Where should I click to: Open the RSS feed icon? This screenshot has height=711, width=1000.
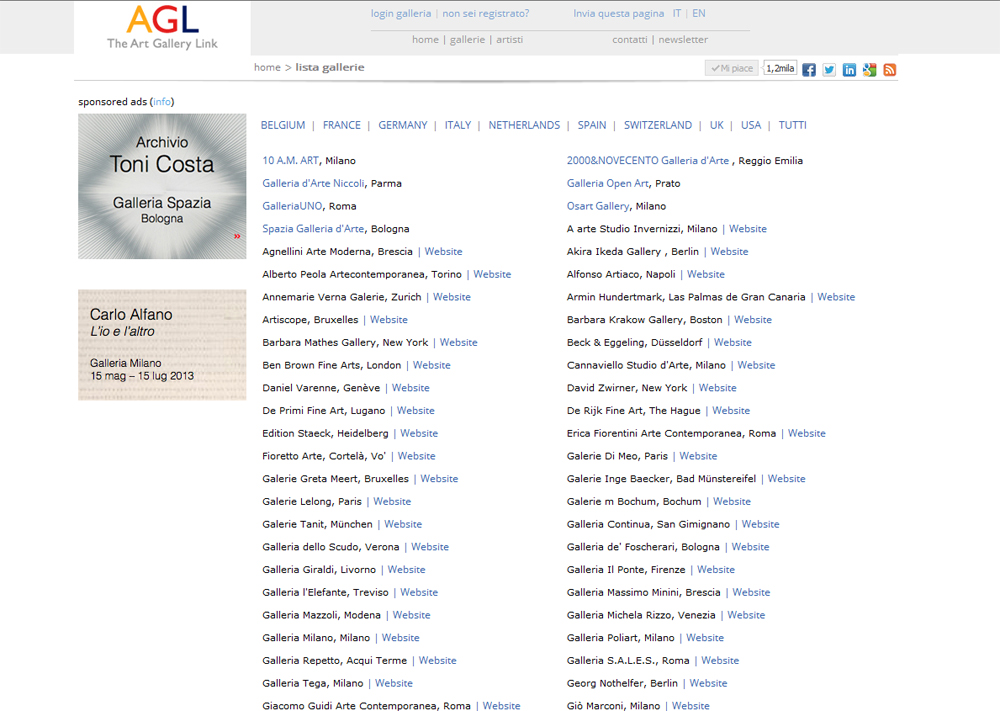(x=890, y=70)
